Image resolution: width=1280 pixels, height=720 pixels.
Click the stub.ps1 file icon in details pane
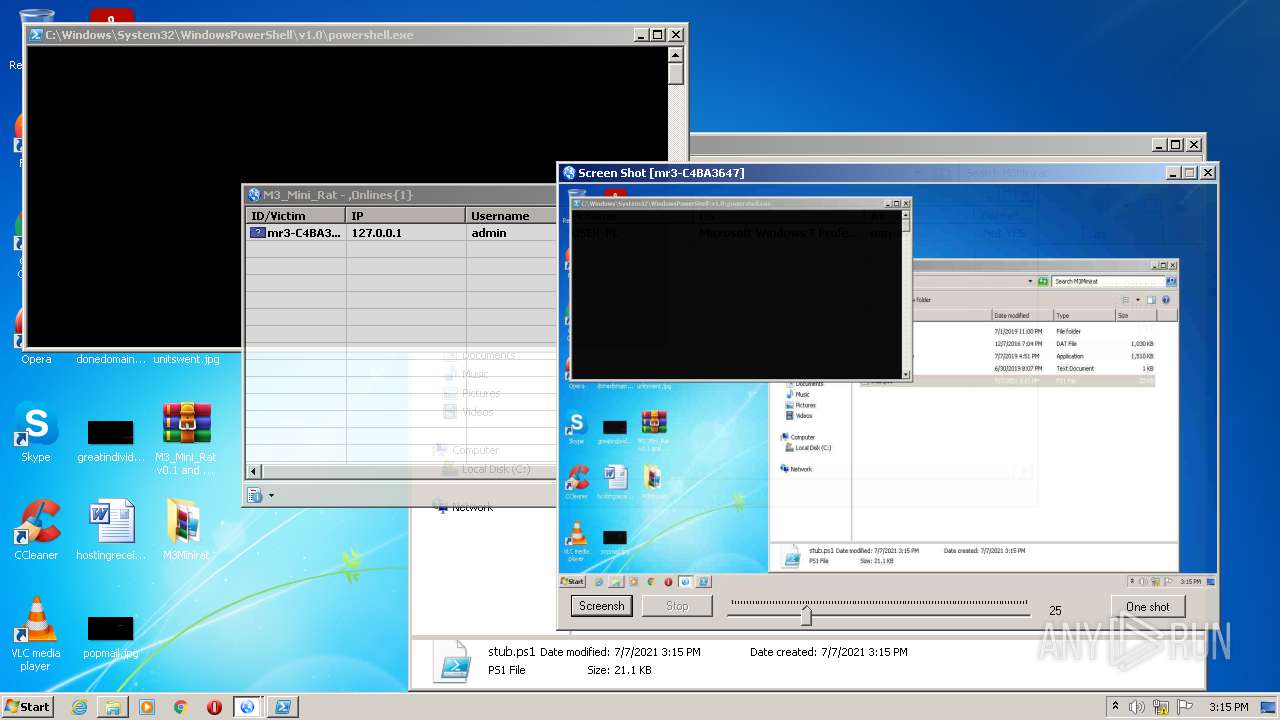(451, 662)
